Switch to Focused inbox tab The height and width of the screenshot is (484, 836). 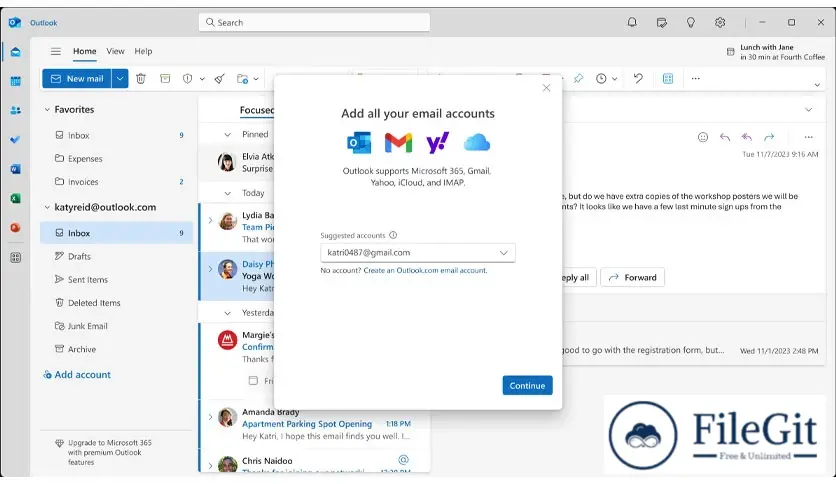point(257,110)
